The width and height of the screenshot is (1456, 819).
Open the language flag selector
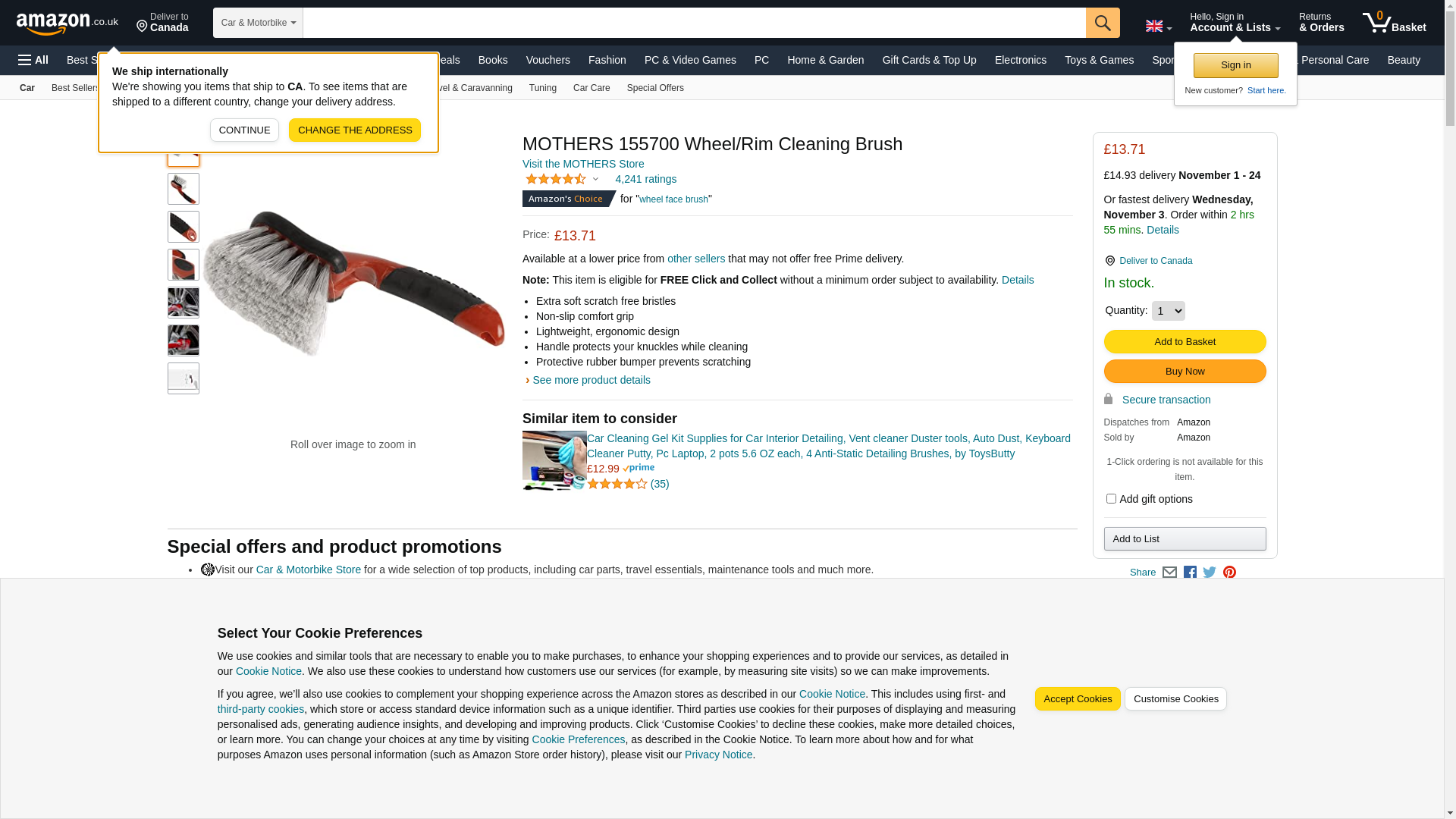click(1158, 27)
